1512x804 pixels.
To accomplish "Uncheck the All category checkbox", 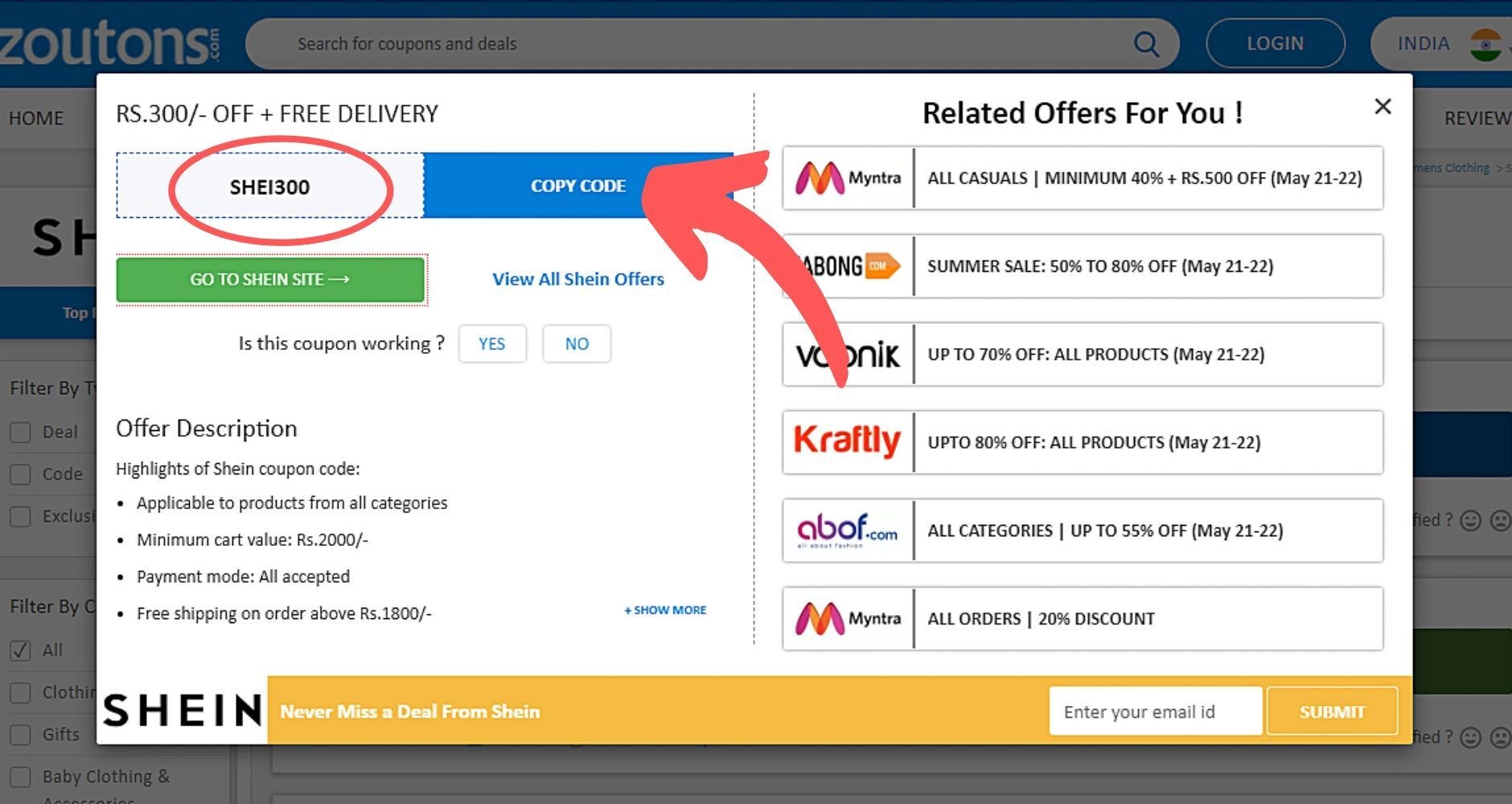I will [20, 650].
